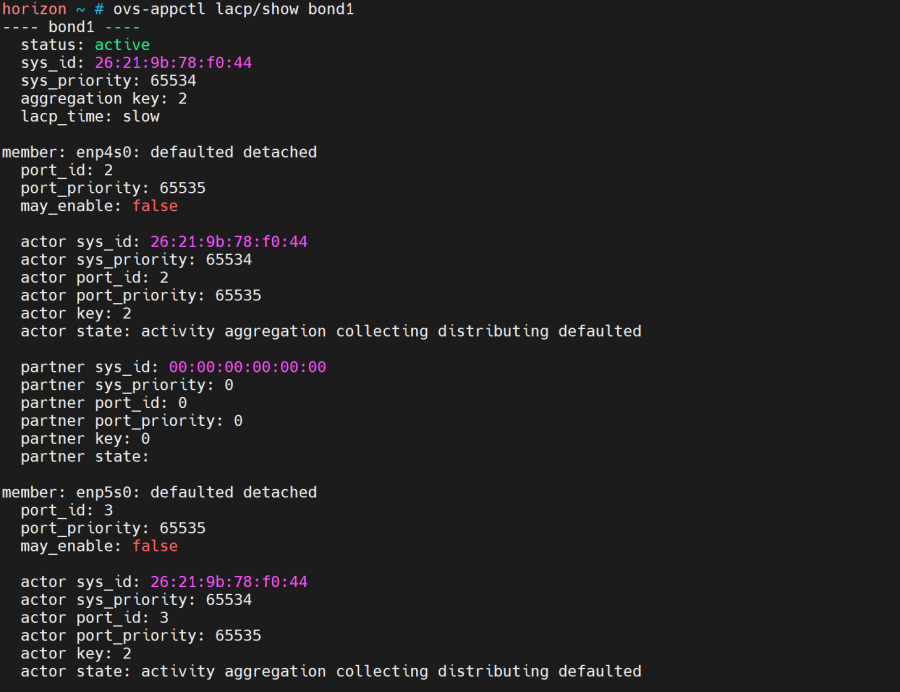The image size is (900, 692).
Task: Click the sys_priority 65534 value at top
Action: (173, 81)
